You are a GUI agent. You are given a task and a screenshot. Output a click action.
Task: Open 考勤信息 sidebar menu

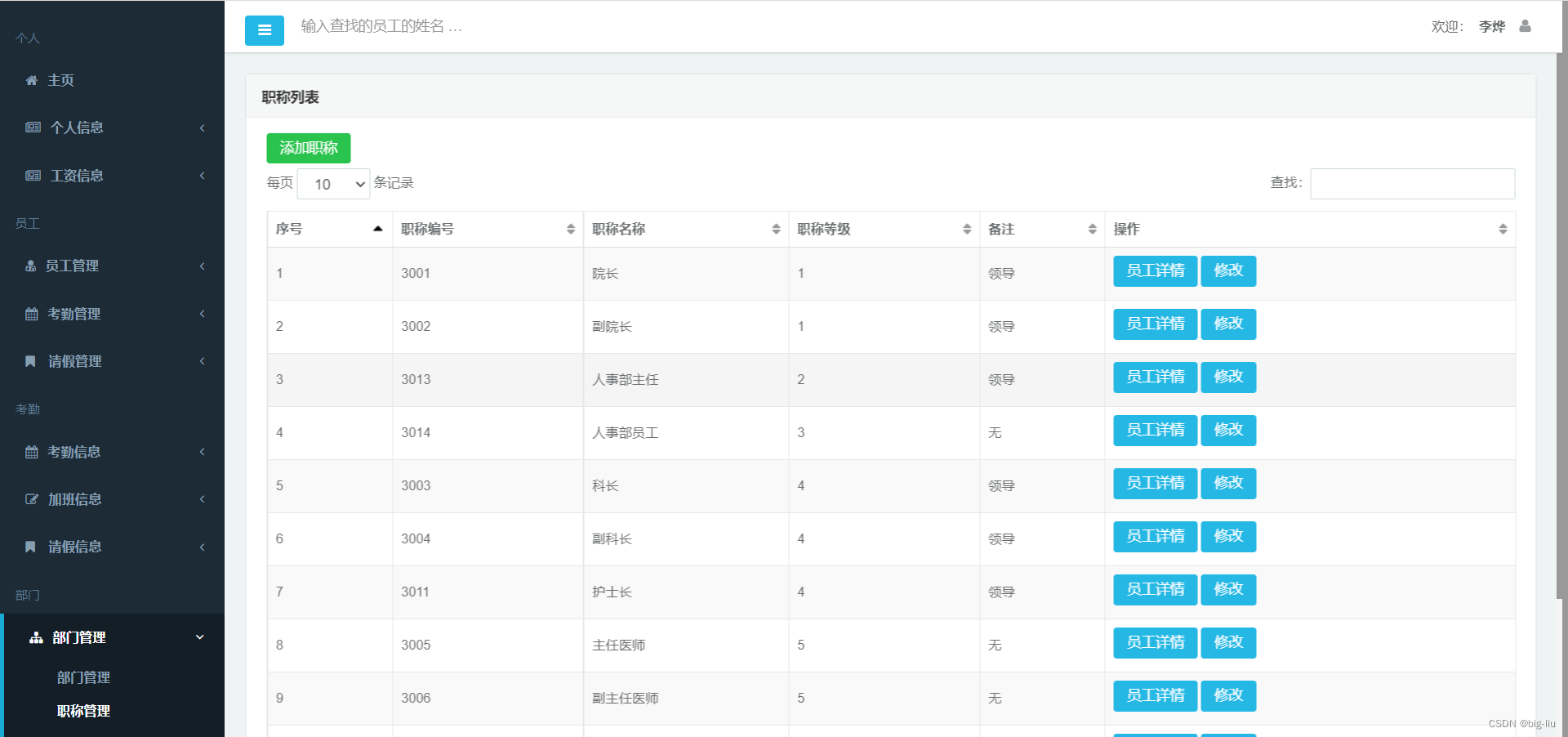[x=112, y=452]
